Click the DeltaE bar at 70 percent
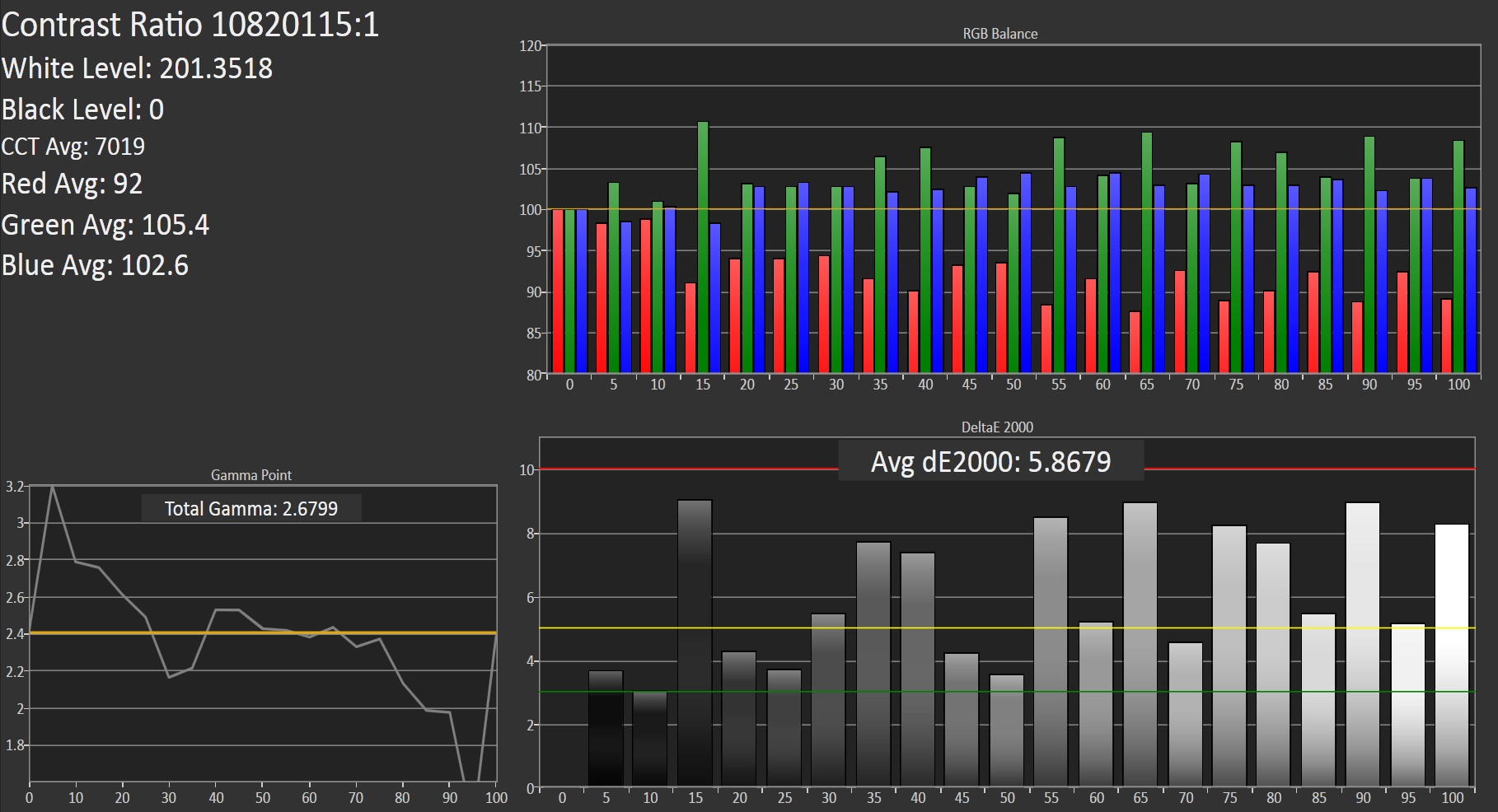Viewport: 1498px width, 812px height. (x=1186, y=715)
